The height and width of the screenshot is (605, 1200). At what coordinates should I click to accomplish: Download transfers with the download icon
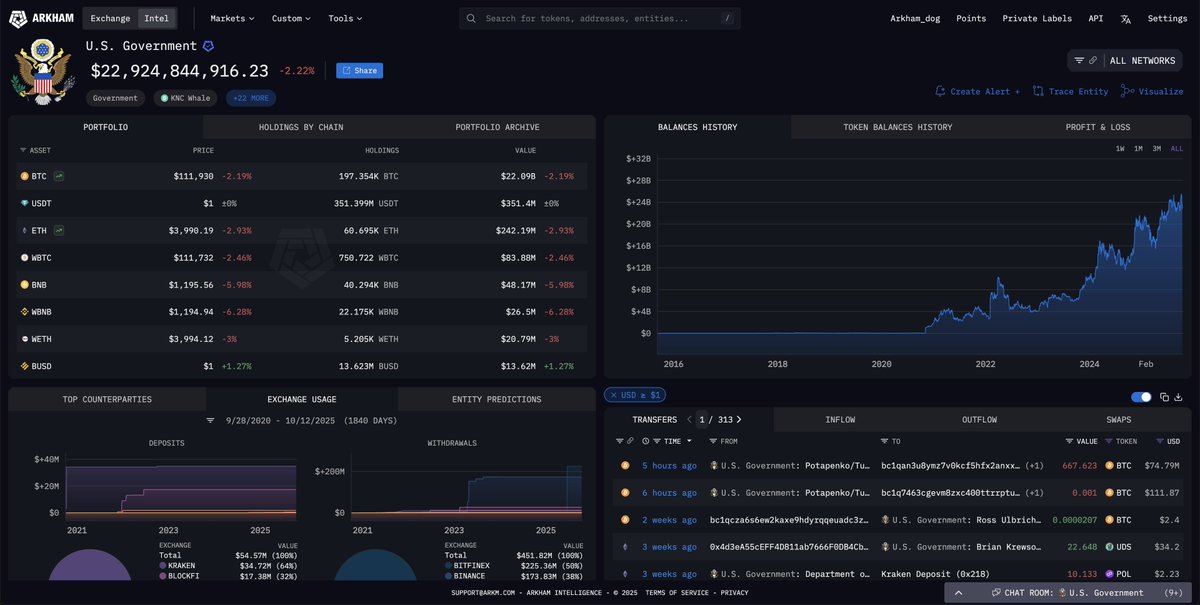1179,397
